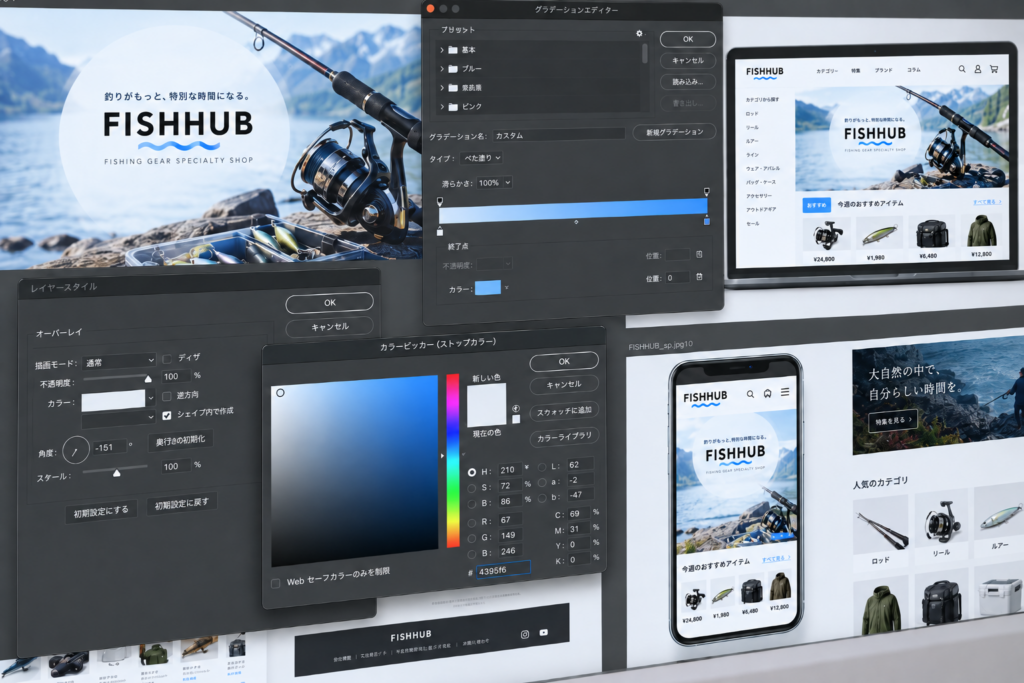Tap the hamburger menu icon in the phone mockup
The height and width of the screenshot is (683, 1024).
point(785,392)
